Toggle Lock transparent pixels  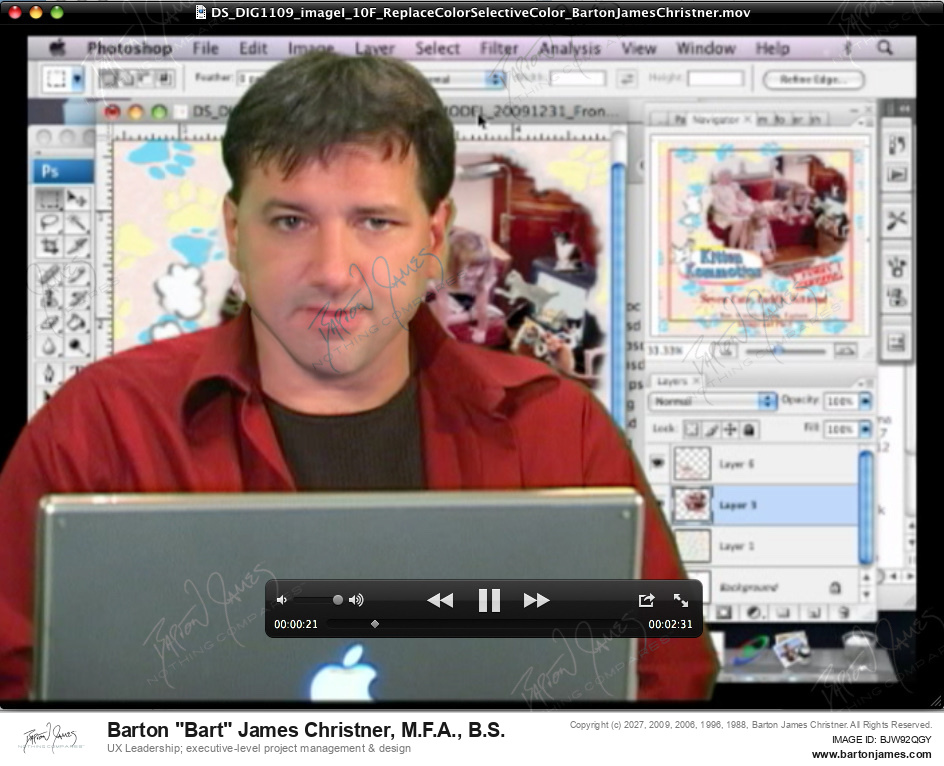pos(692,429)
